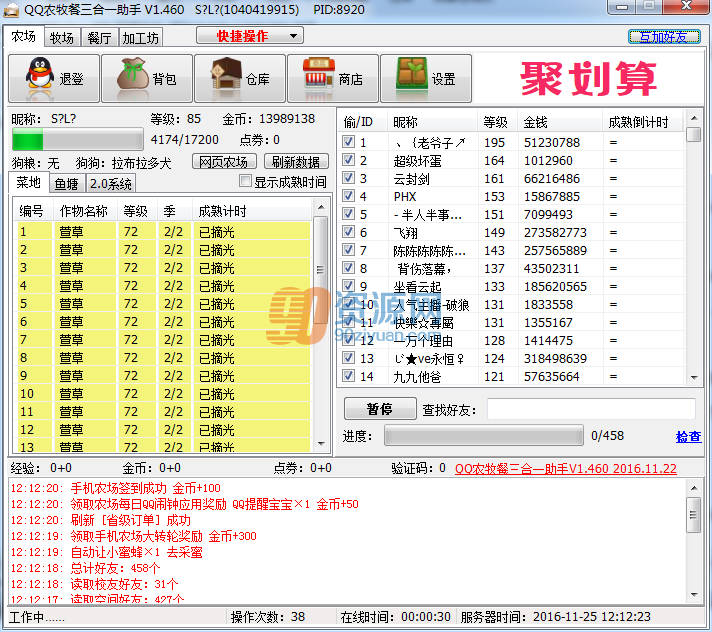The image size is (712, 632).
Task: Click the friend list scrollbar thumb
Action: (x=693, y=134)
